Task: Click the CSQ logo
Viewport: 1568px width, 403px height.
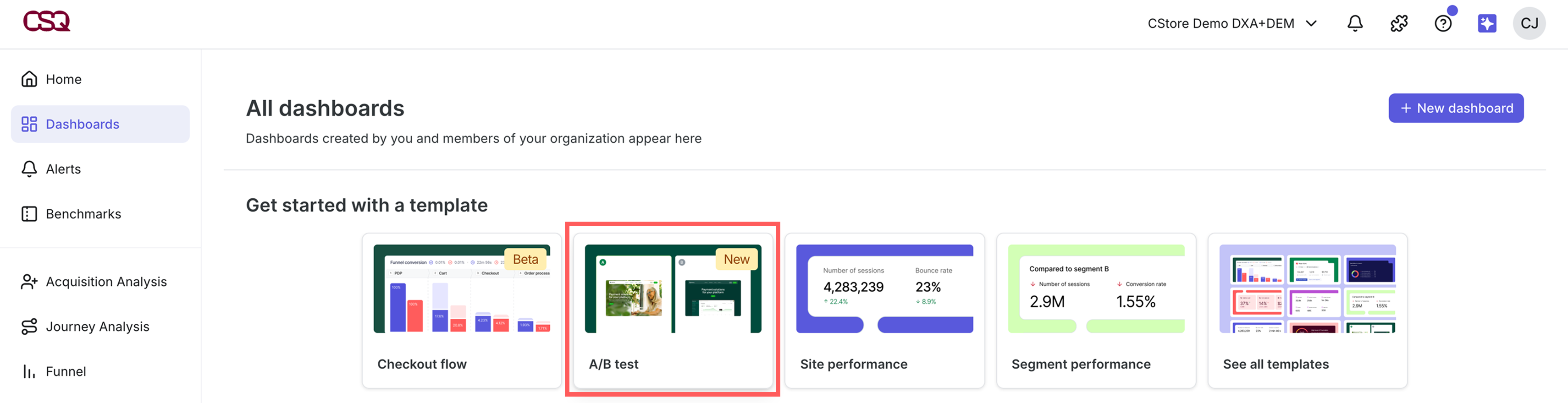Action: (46, 21)
